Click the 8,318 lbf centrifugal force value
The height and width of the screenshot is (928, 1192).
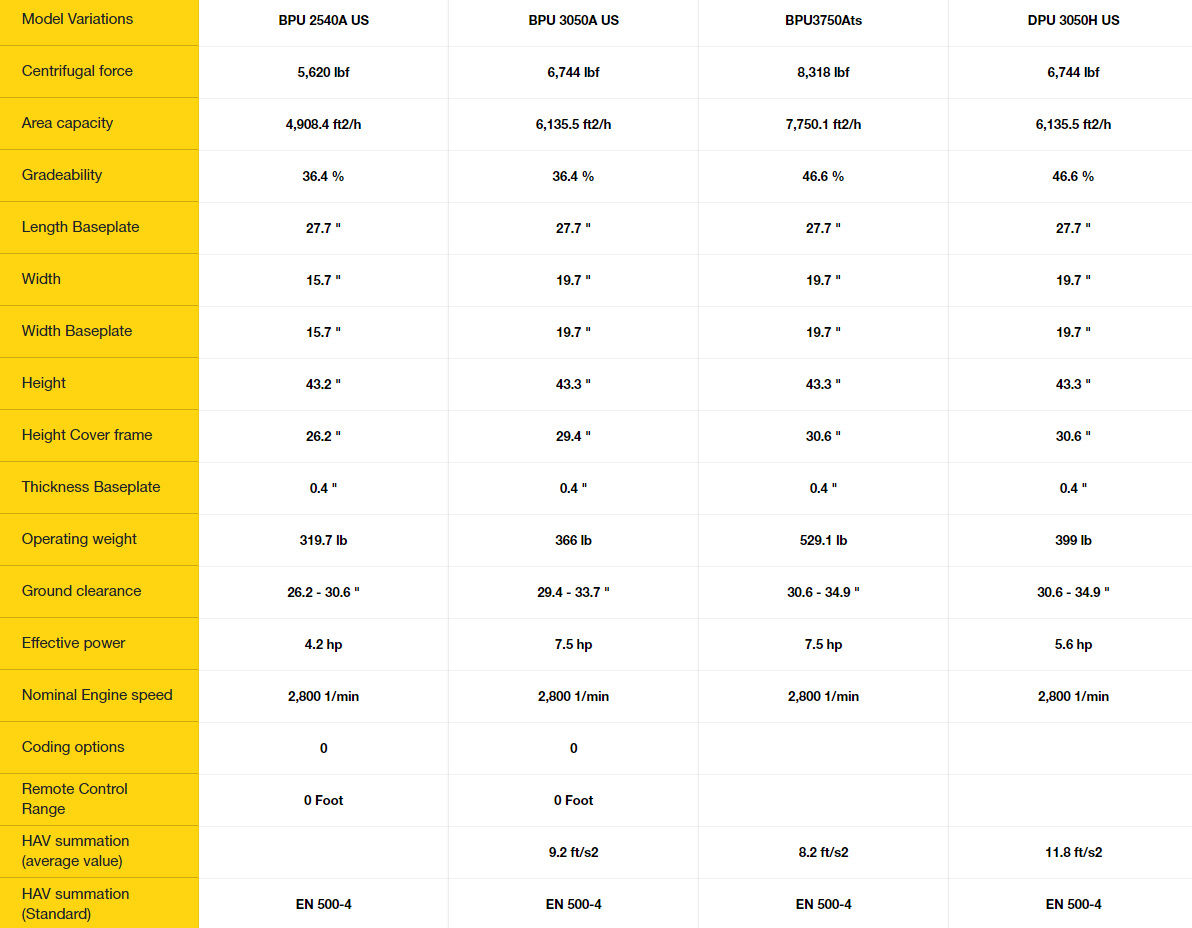[x=823, y=72]
